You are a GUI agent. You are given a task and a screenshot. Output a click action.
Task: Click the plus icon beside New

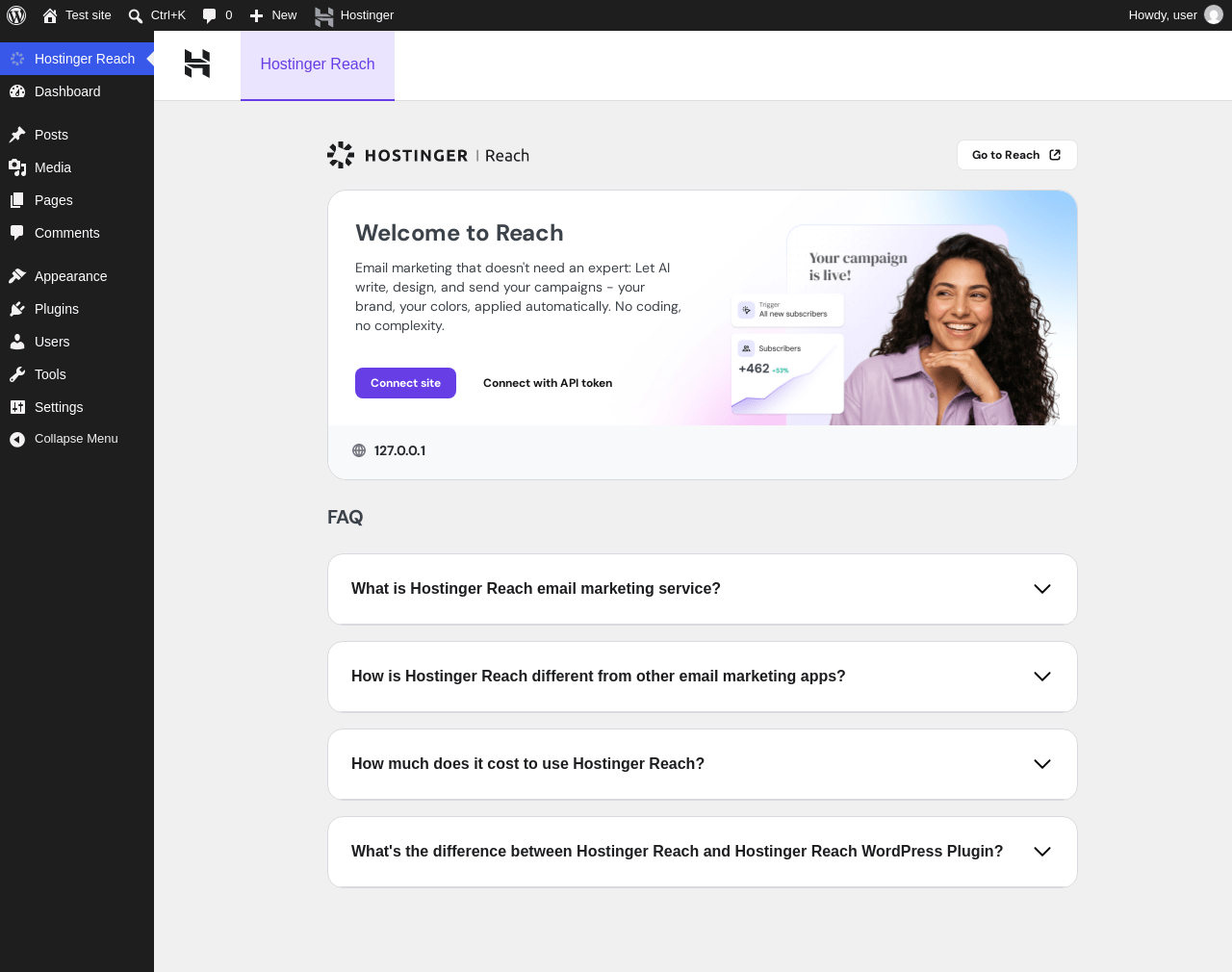click(257, 15)
